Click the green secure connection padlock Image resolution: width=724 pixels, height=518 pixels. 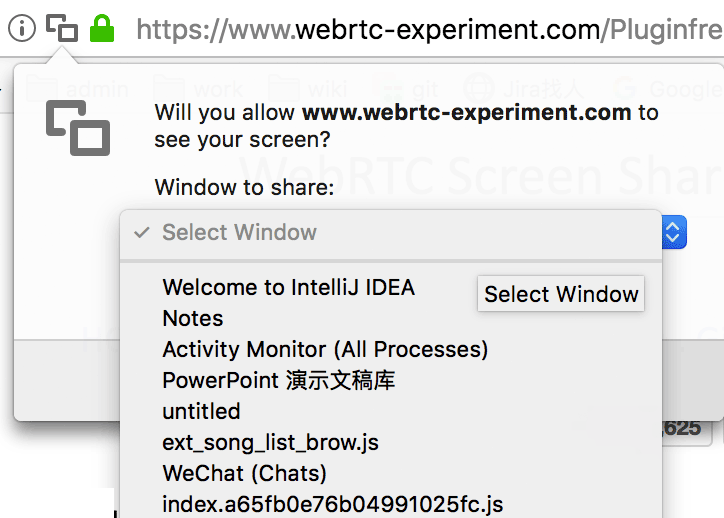(102, 28)
